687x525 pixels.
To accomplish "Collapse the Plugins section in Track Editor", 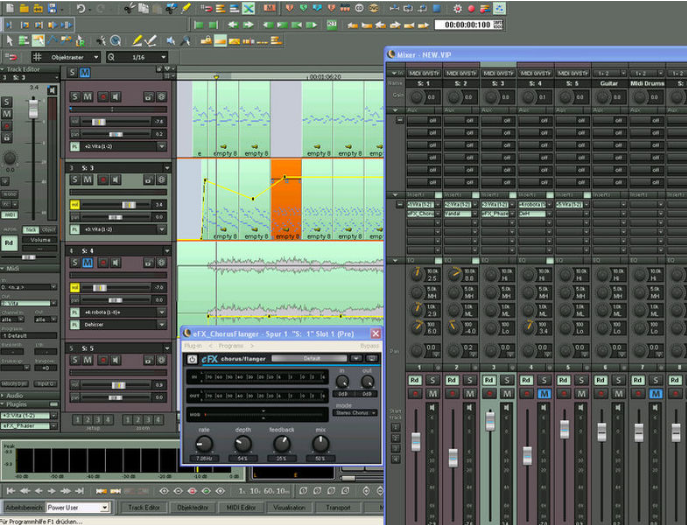I will click(3, 404).
